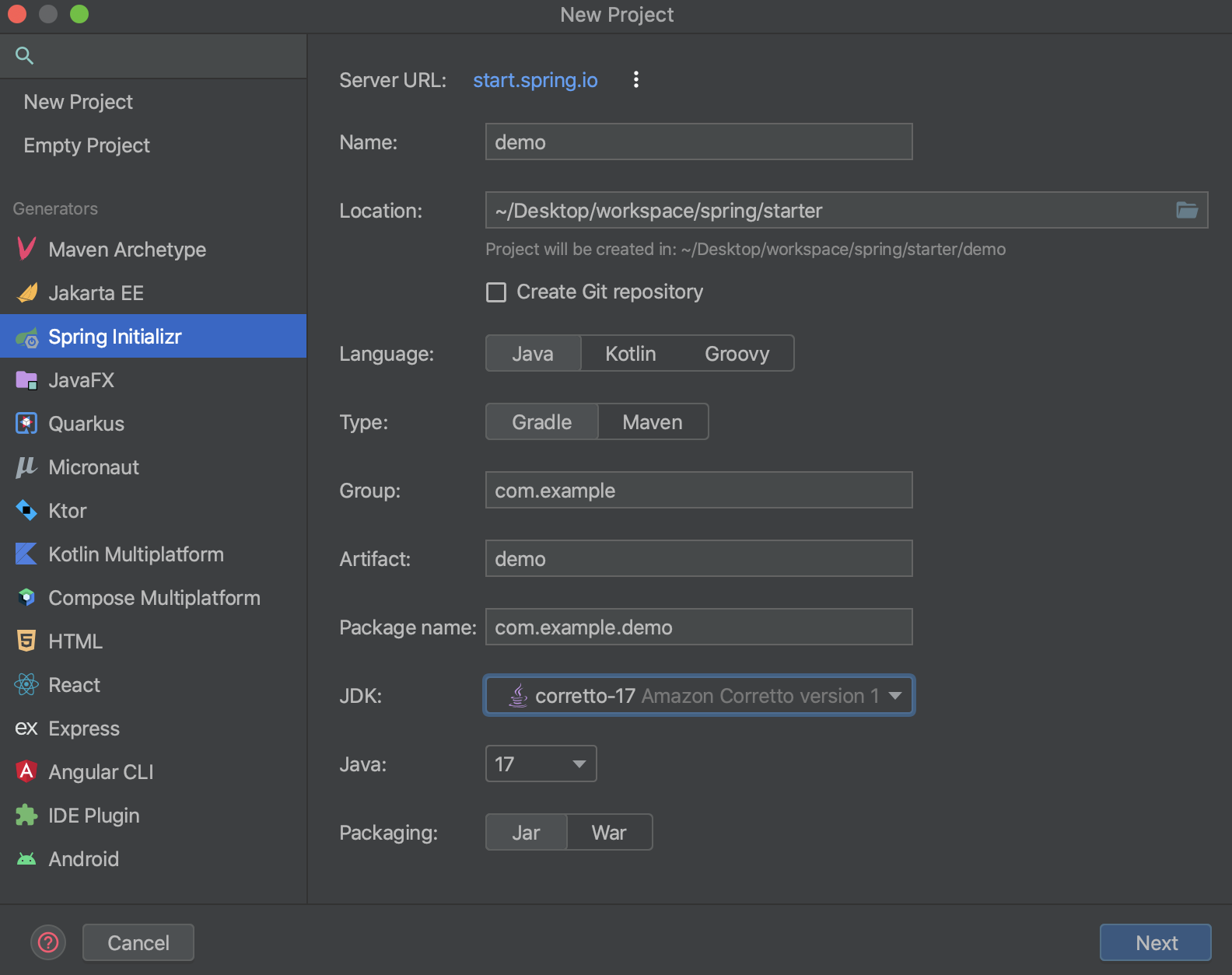
Task: Click the Spring Initializr leaf icon
Action: point(26,337)
